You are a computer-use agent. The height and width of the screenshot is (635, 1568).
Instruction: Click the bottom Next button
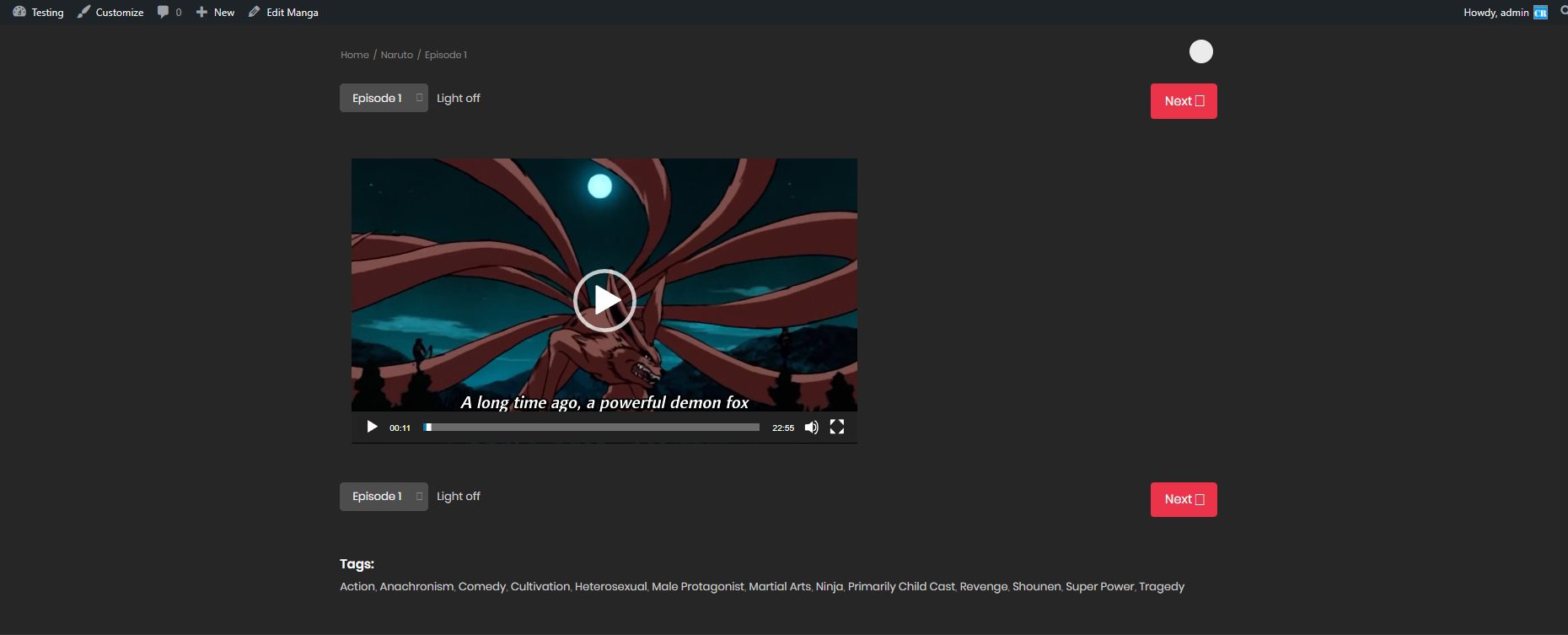1184,499
